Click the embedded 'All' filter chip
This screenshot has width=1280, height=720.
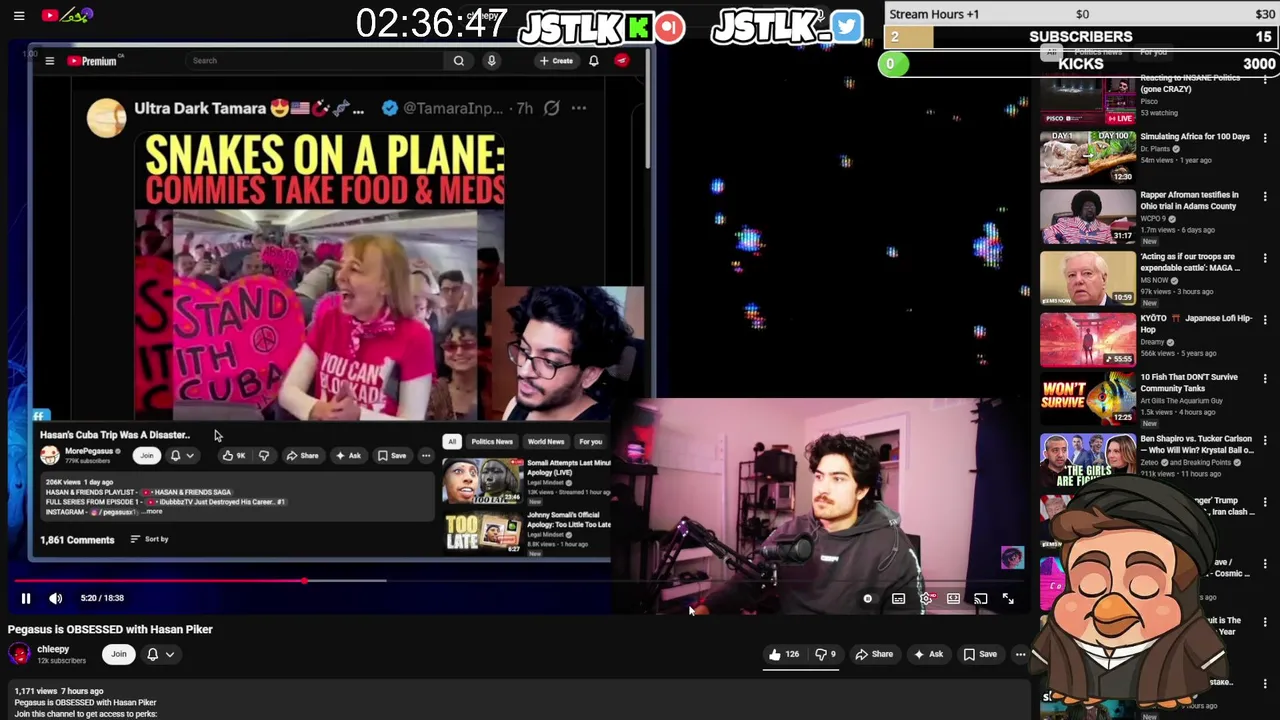pos(452,441)
